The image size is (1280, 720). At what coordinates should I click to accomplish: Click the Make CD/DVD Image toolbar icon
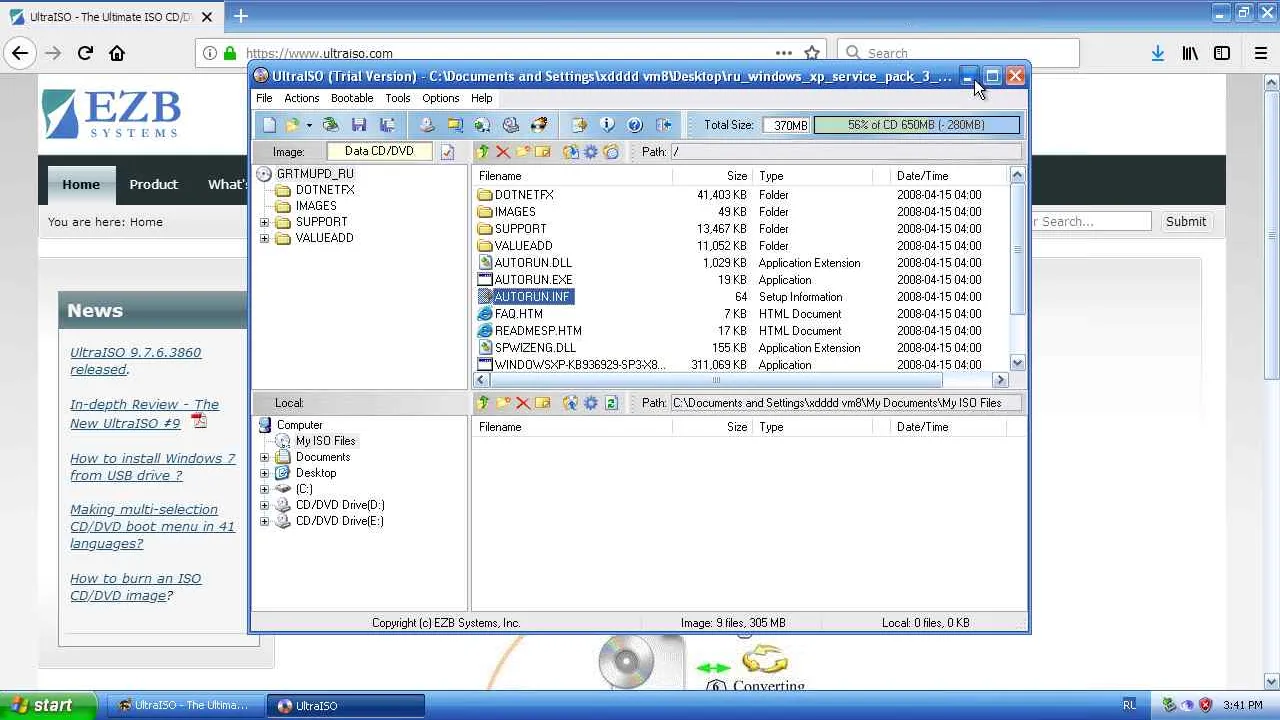[427, 125]
